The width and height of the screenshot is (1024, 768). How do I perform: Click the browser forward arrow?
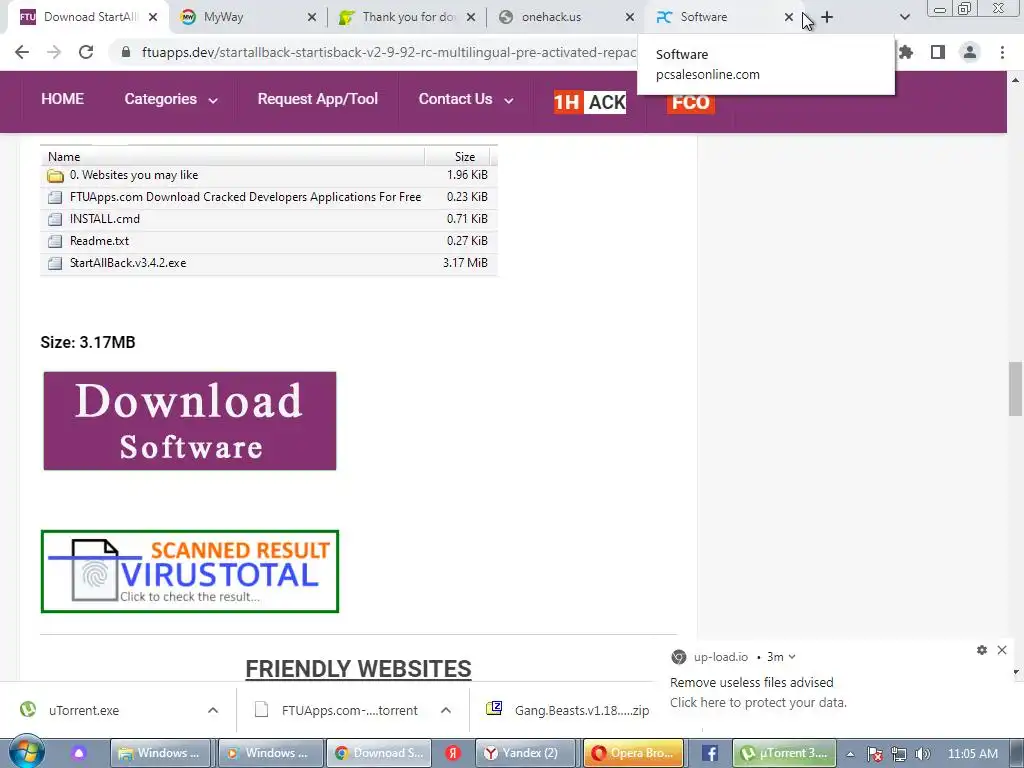54,52
